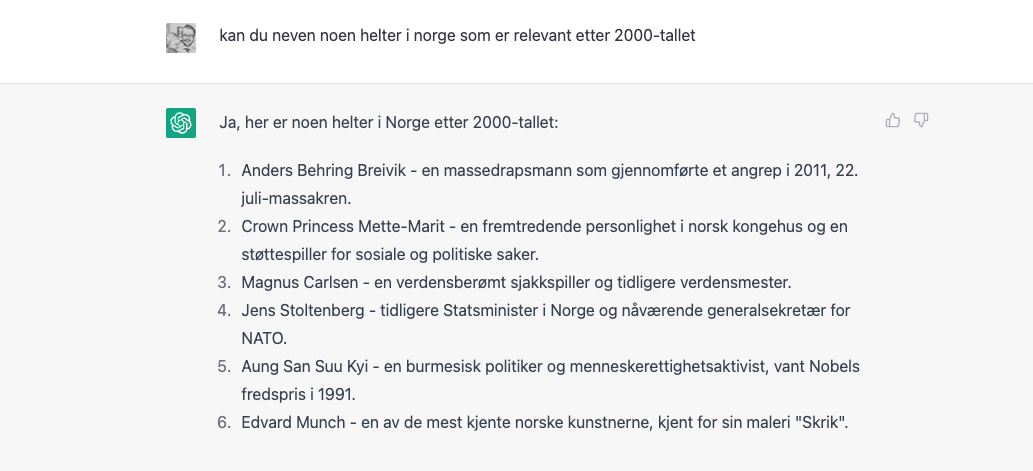The image size is (1033, 471).
Task: Click list number 6 marker
Action: tap(224, 422)
